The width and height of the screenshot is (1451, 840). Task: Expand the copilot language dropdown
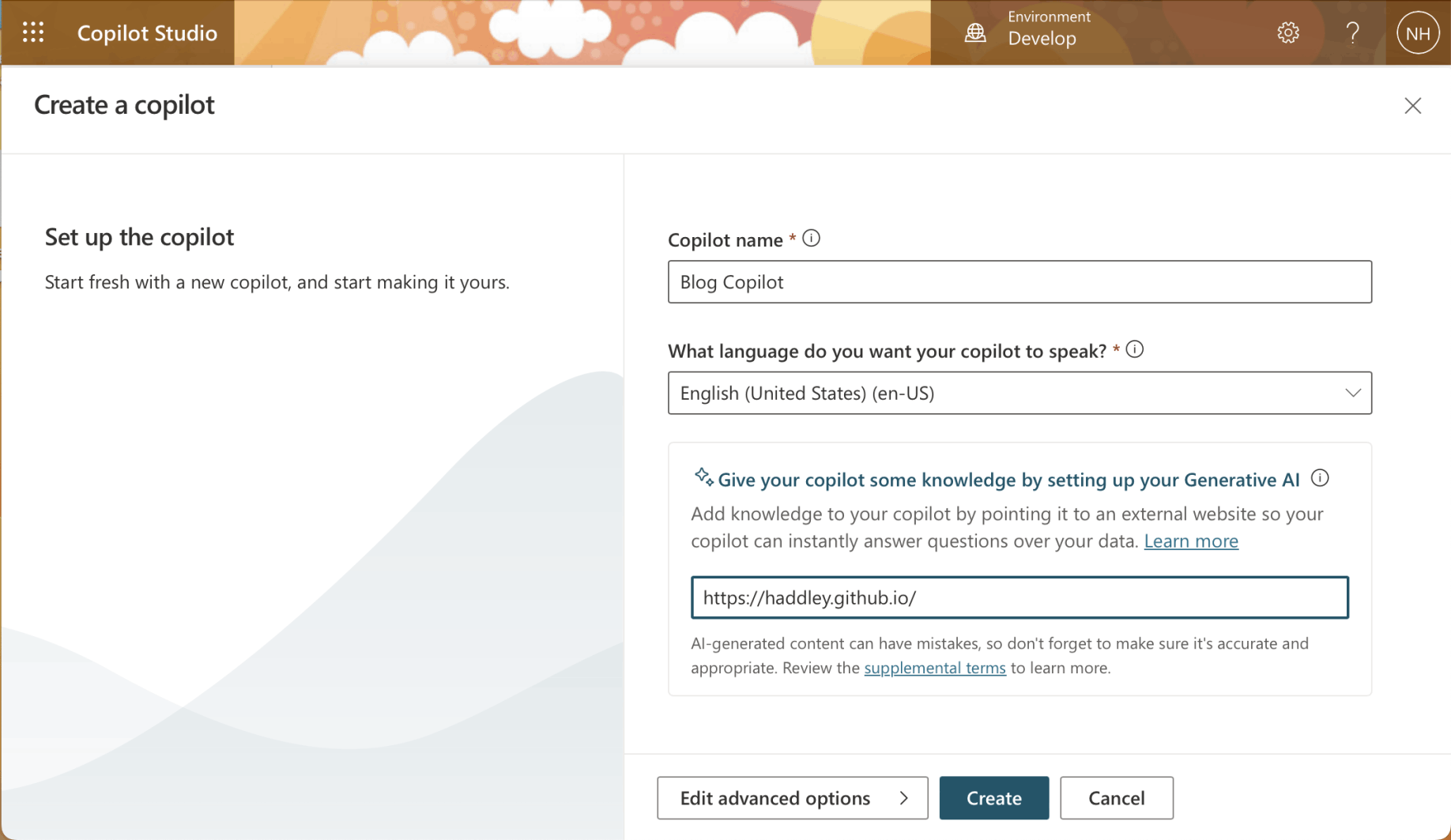[x=1352, y=393]
